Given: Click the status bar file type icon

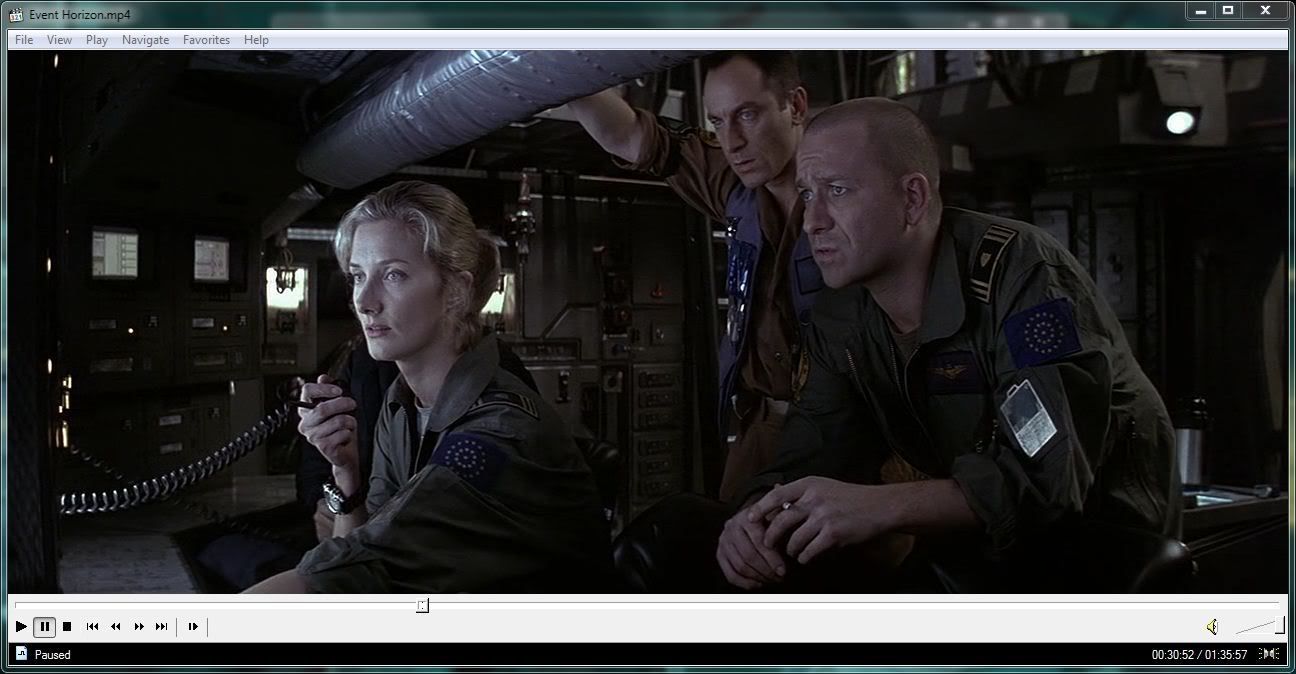Looking at the screenshot, I should pyautogui.click(x=21, y=654).
